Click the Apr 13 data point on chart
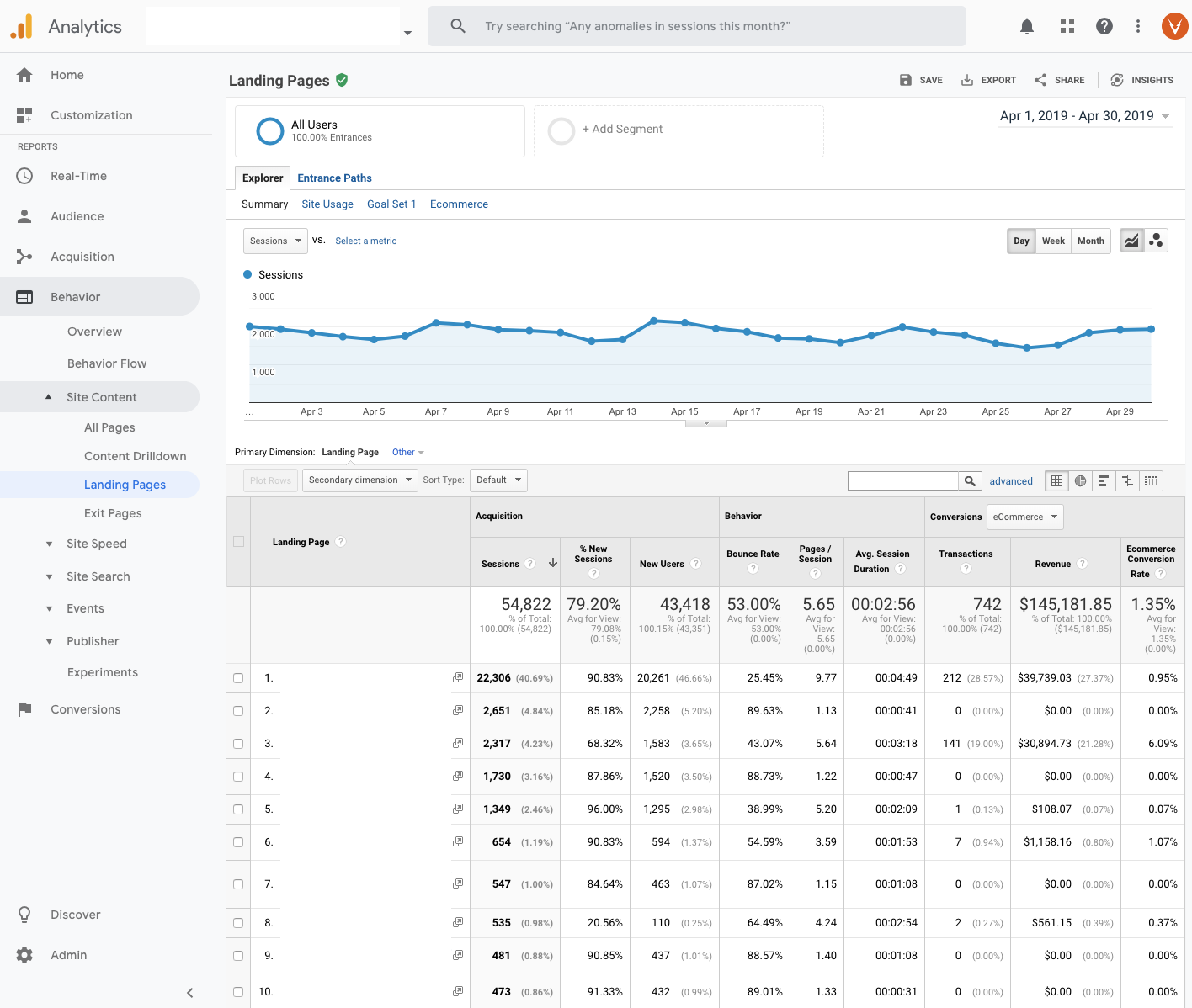The height and width of the screenshot is (1008, 1192). pos(623,339)
